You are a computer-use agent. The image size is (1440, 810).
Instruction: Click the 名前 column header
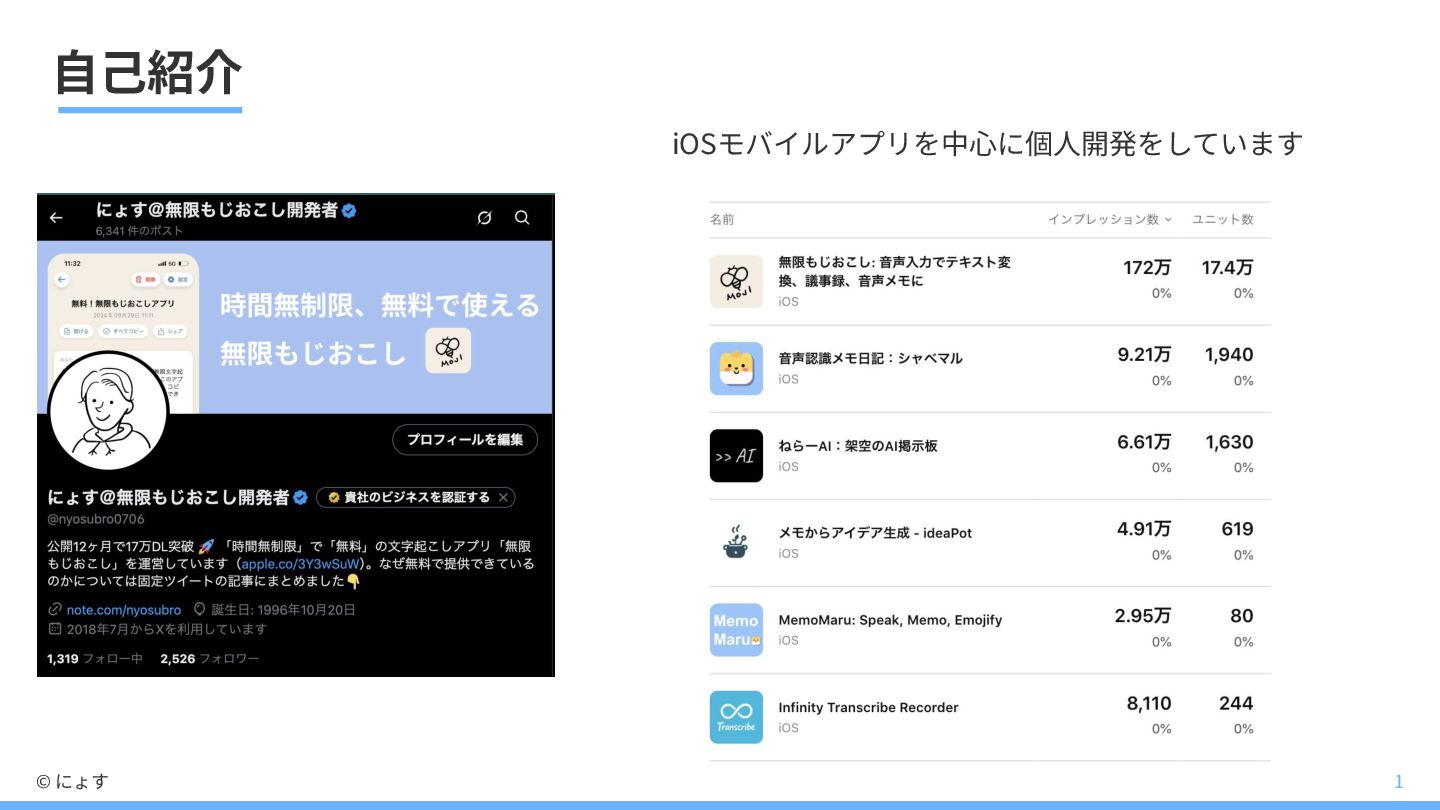722,219
